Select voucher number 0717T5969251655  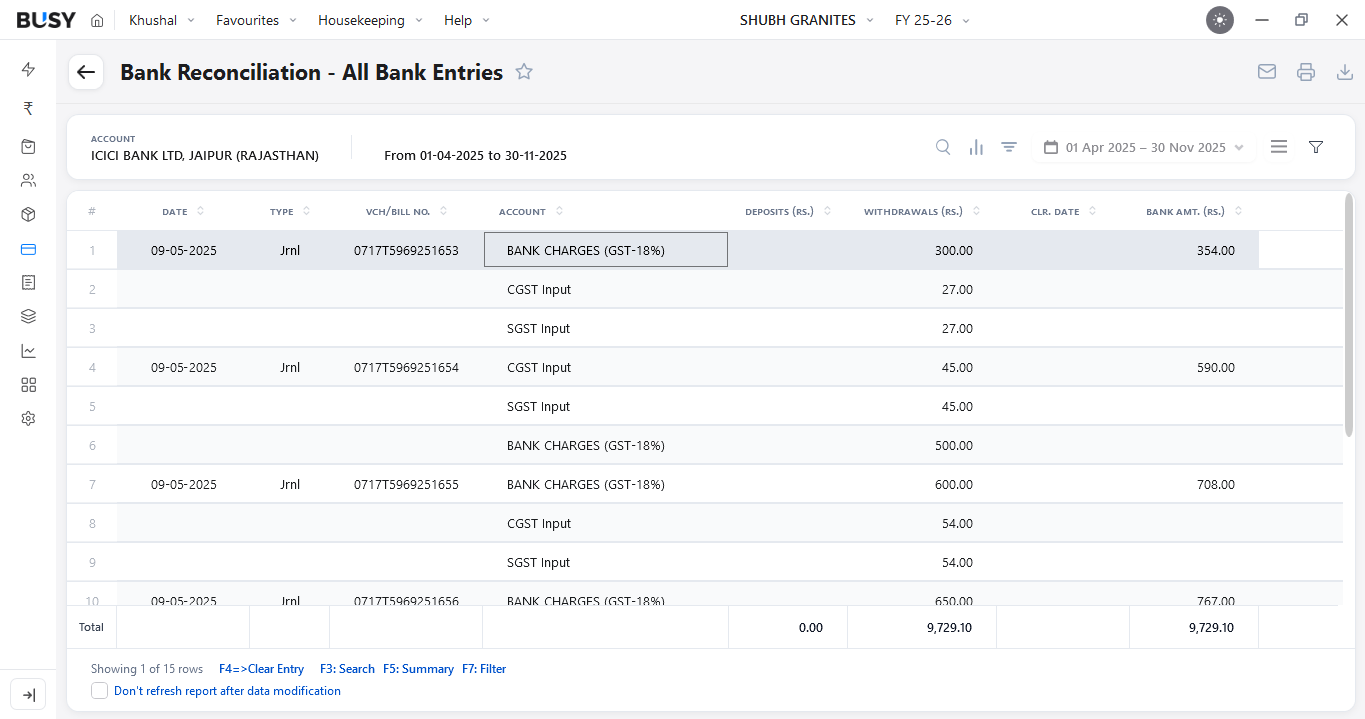click(x=406, y=485)
